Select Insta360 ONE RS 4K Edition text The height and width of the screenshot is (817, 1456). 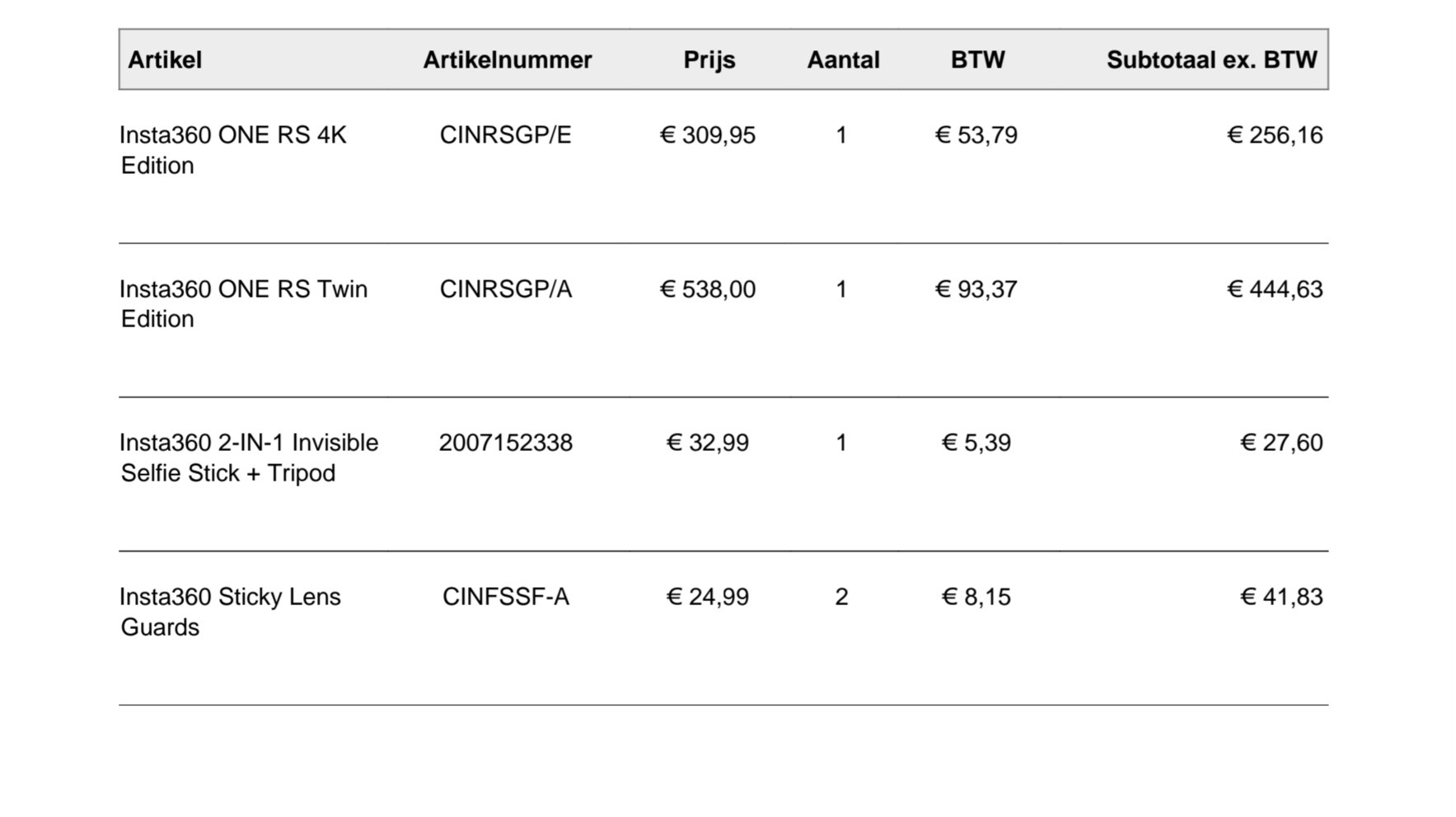tap(233, 150)
